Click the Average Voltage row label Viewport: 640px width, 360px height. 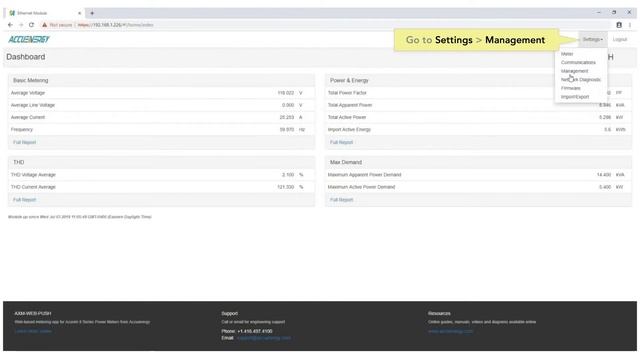click(28, 93)
